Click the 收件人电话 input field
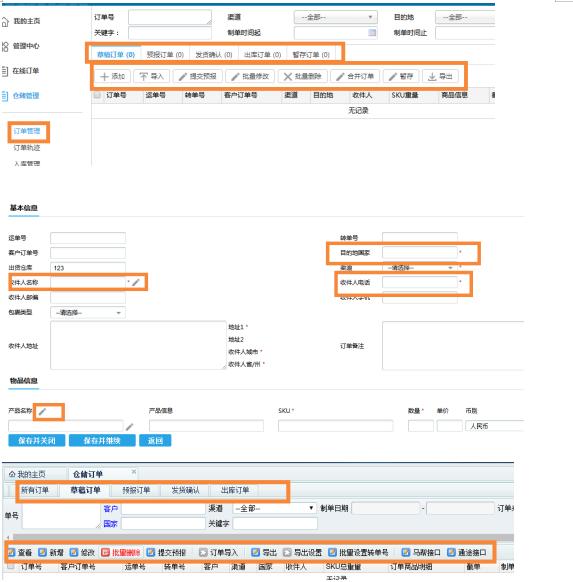Viewport: 573px width, 582px height. [420, 282]
